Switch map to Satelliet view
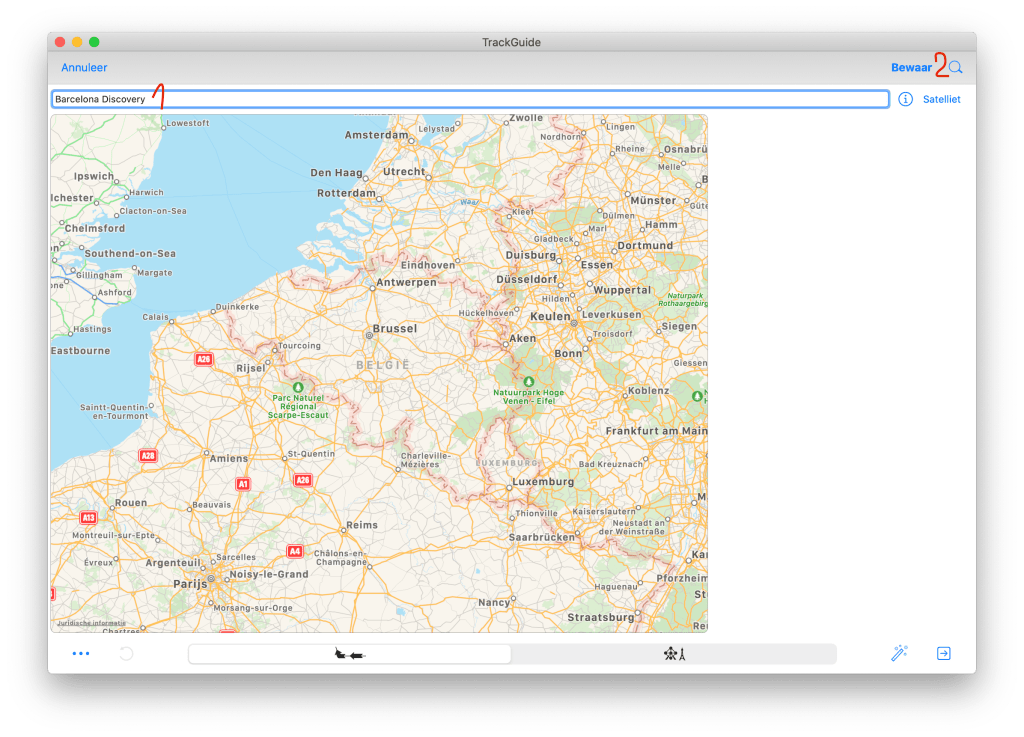 (x=941, y=99)
